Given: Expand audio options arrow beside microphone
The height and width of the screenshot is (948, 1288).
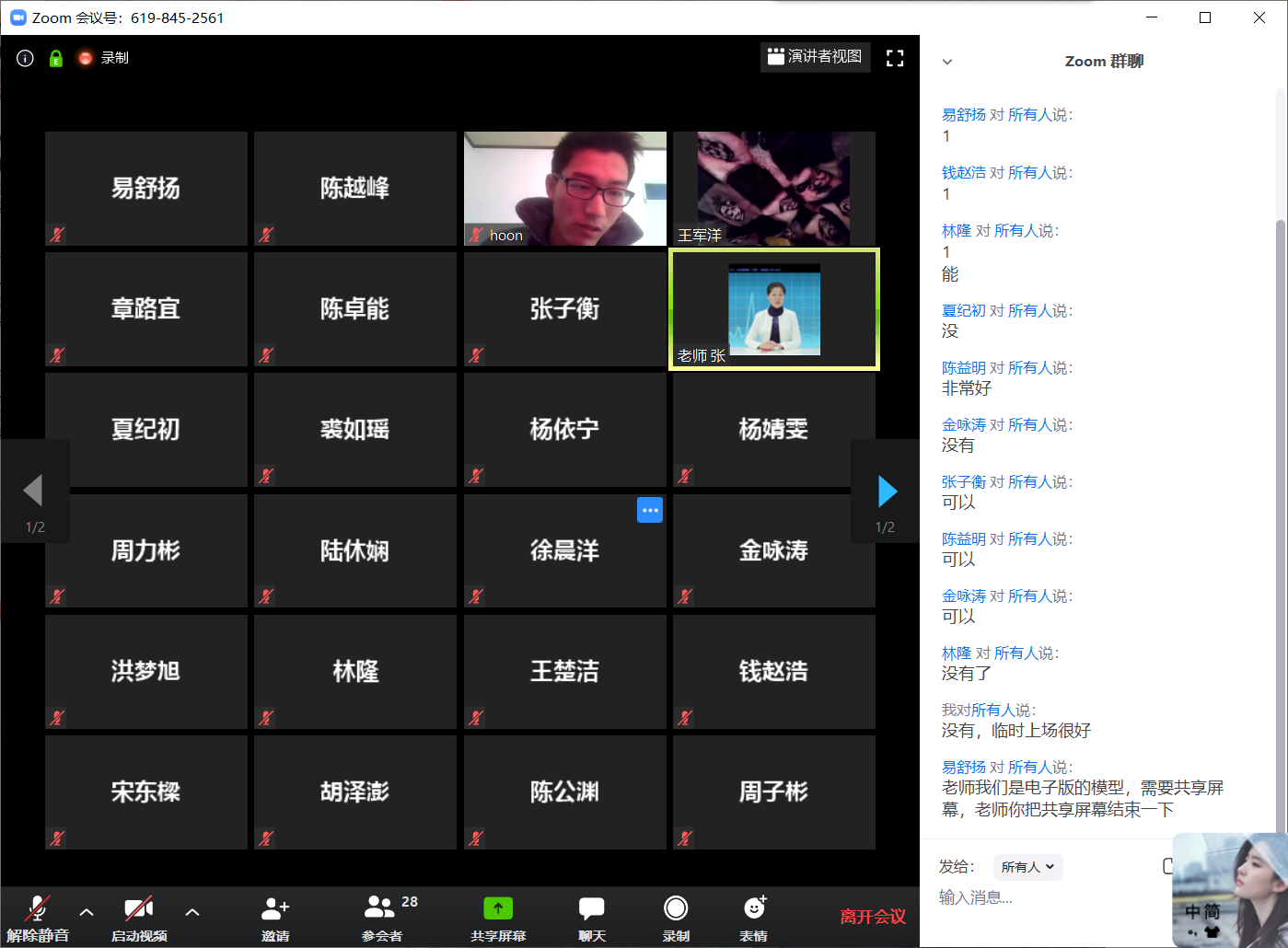Looking at the screenshot, I should [x=87, y=912].
